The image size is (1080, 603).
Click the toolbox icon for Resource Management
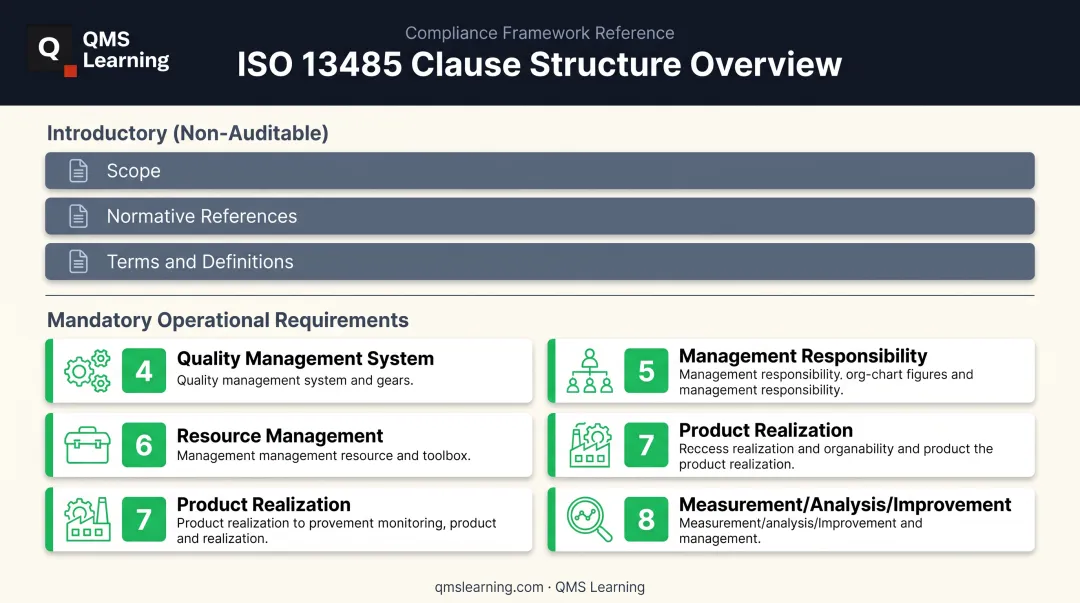pos(87,445)
